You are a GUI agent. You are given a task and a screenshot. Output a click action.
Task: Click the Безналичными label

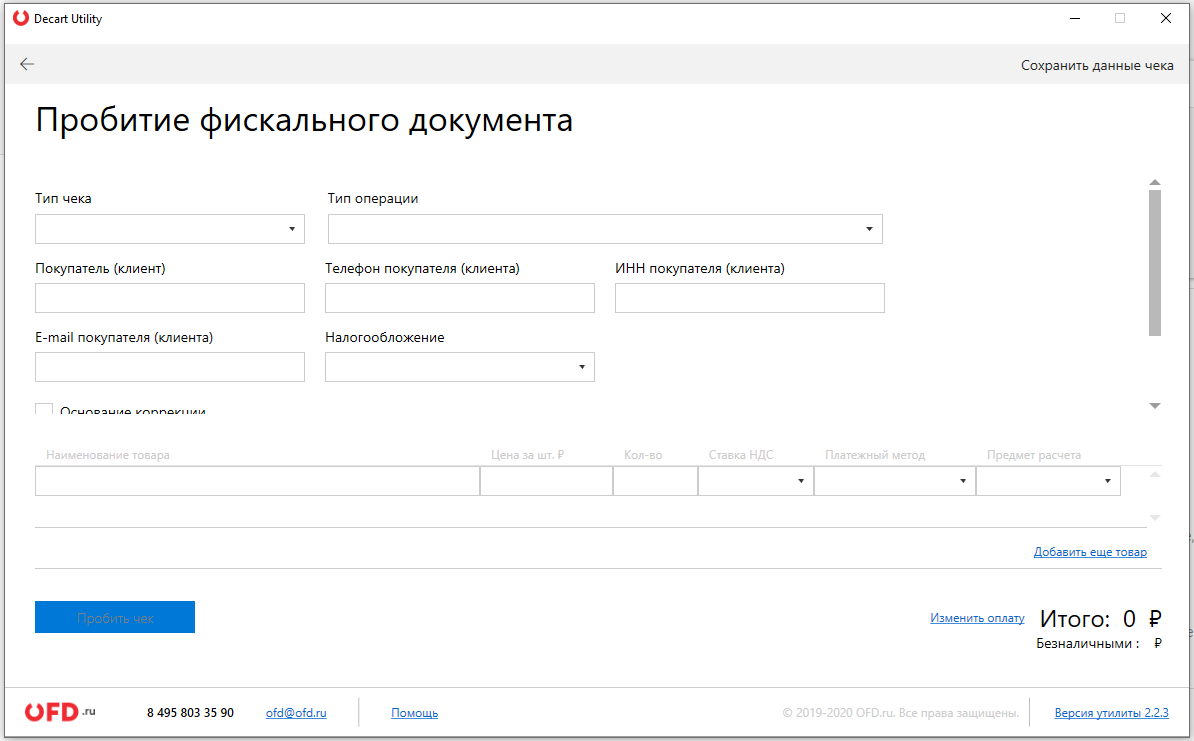(x=1087, y=644)
